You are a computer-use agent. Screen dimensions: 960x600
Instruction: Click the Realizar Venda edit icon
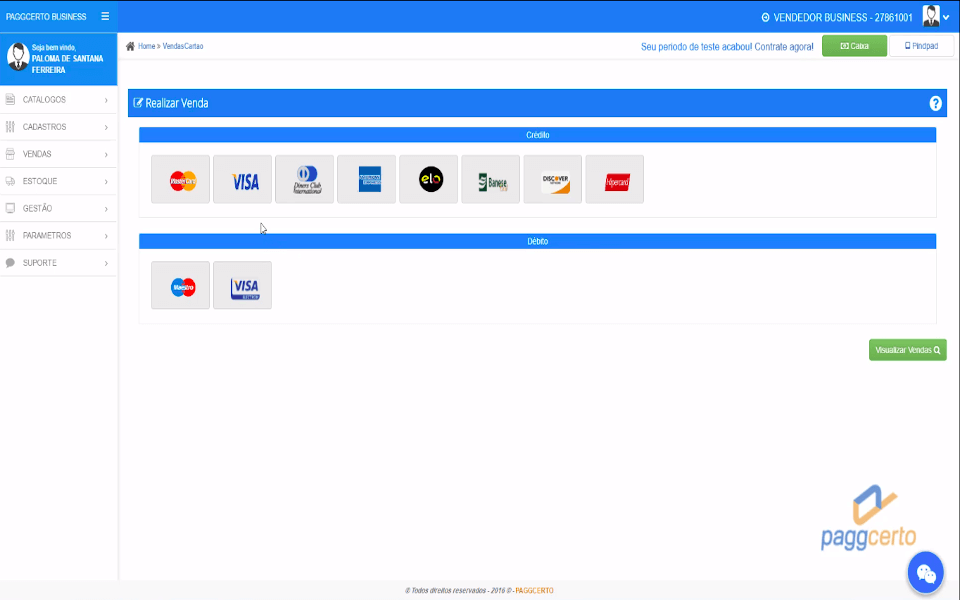(138, 103)
